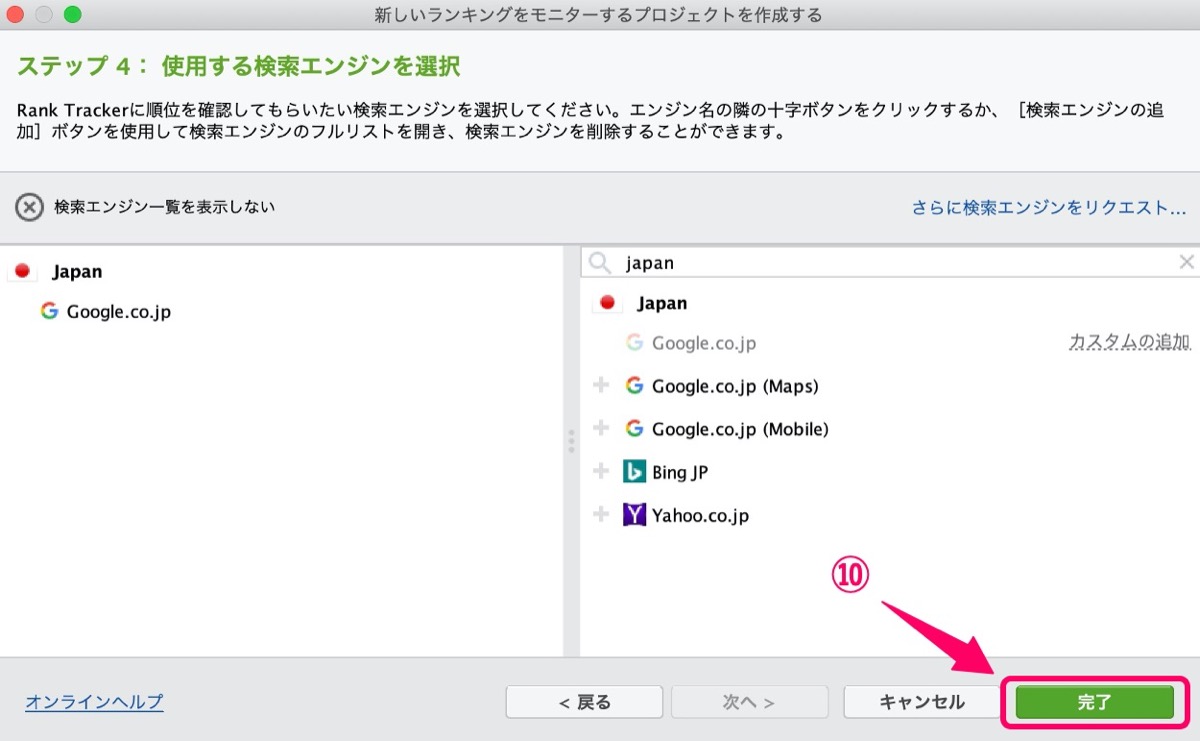Click the greyed Google logo in search results

634,342
